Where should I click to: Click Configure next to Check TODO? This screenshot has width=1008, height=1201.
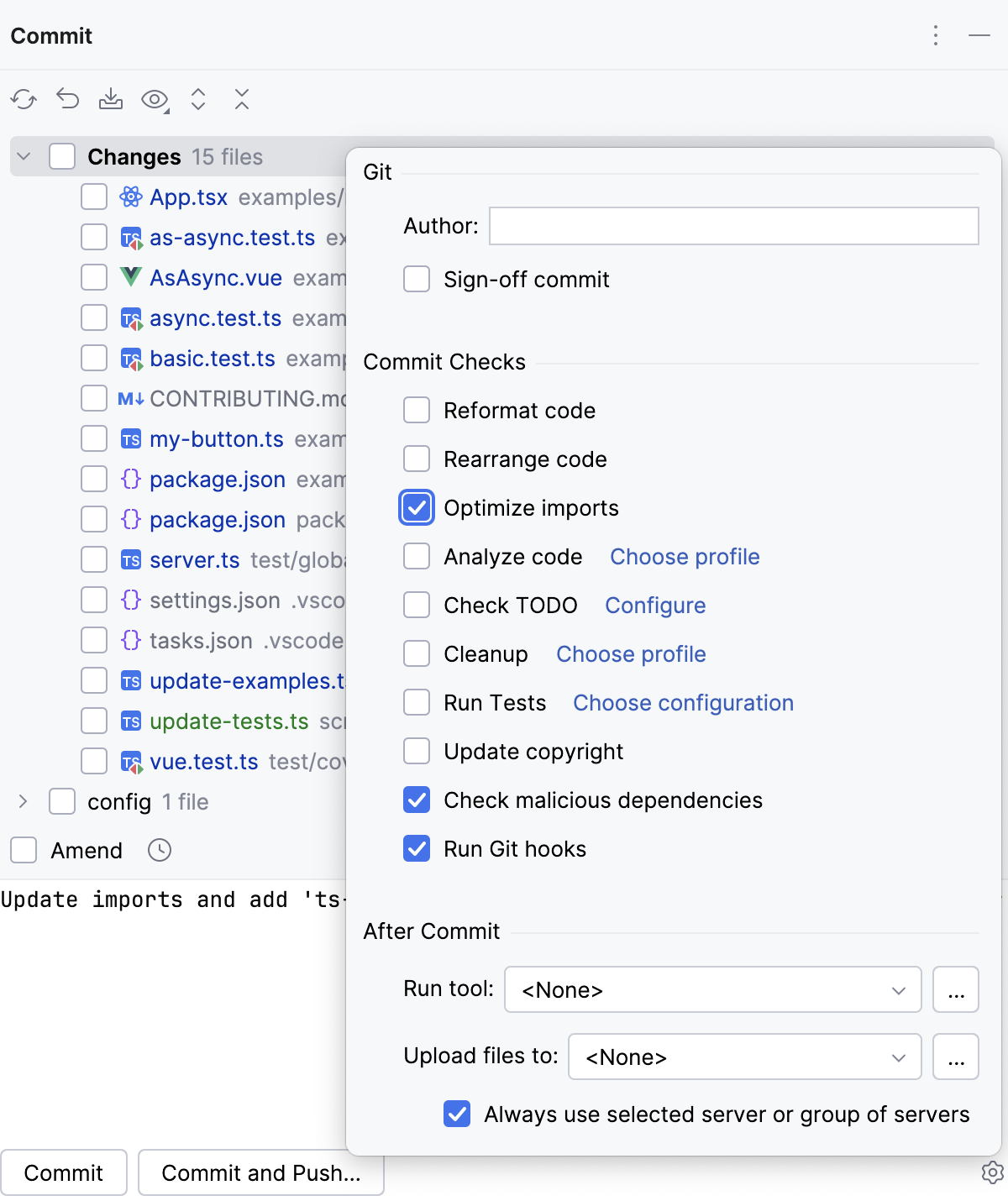[x=655, y=605]
